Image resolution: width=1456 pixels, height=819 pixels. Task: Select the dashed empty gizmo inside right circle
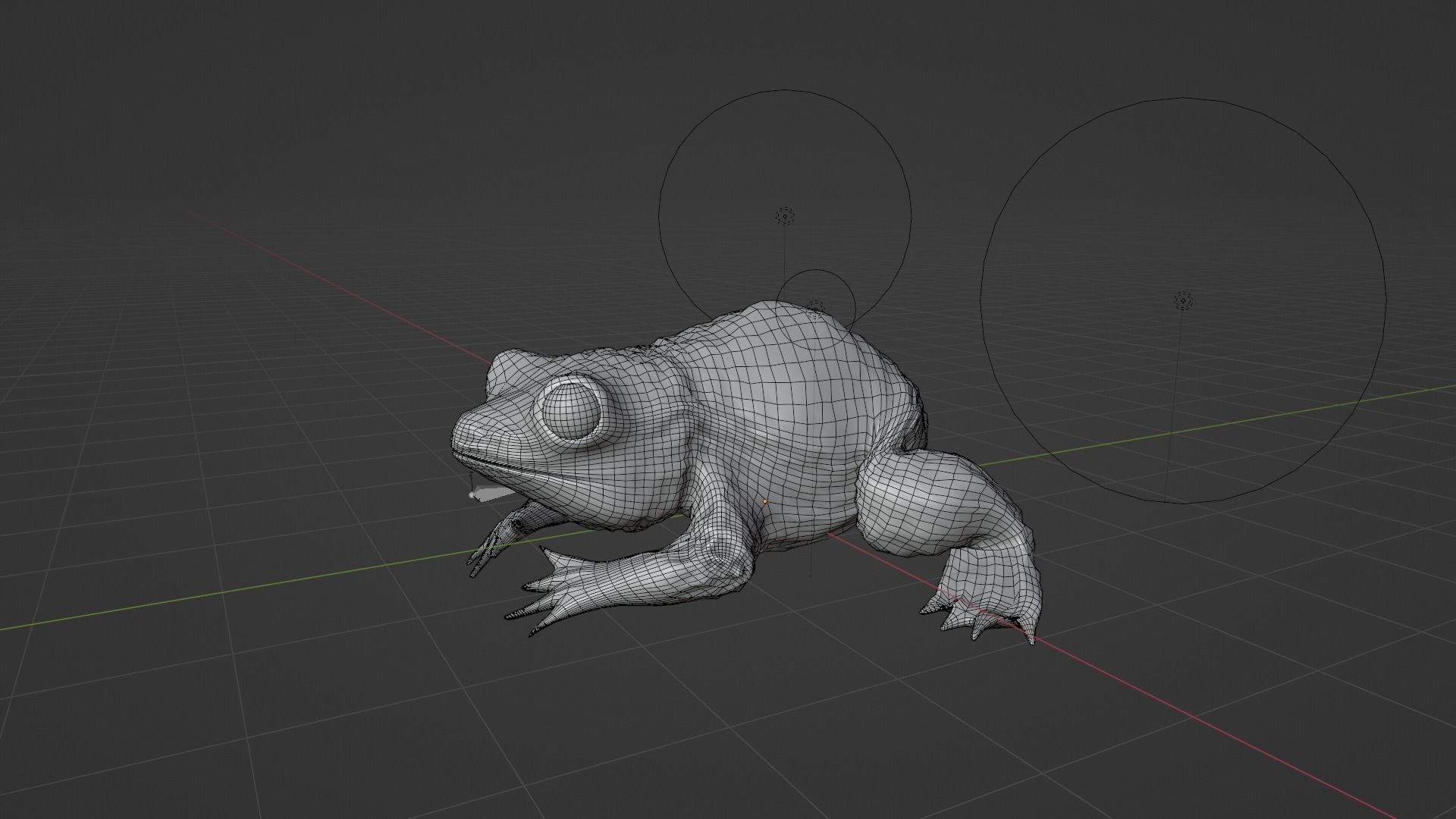click(x=1181, y=302)
